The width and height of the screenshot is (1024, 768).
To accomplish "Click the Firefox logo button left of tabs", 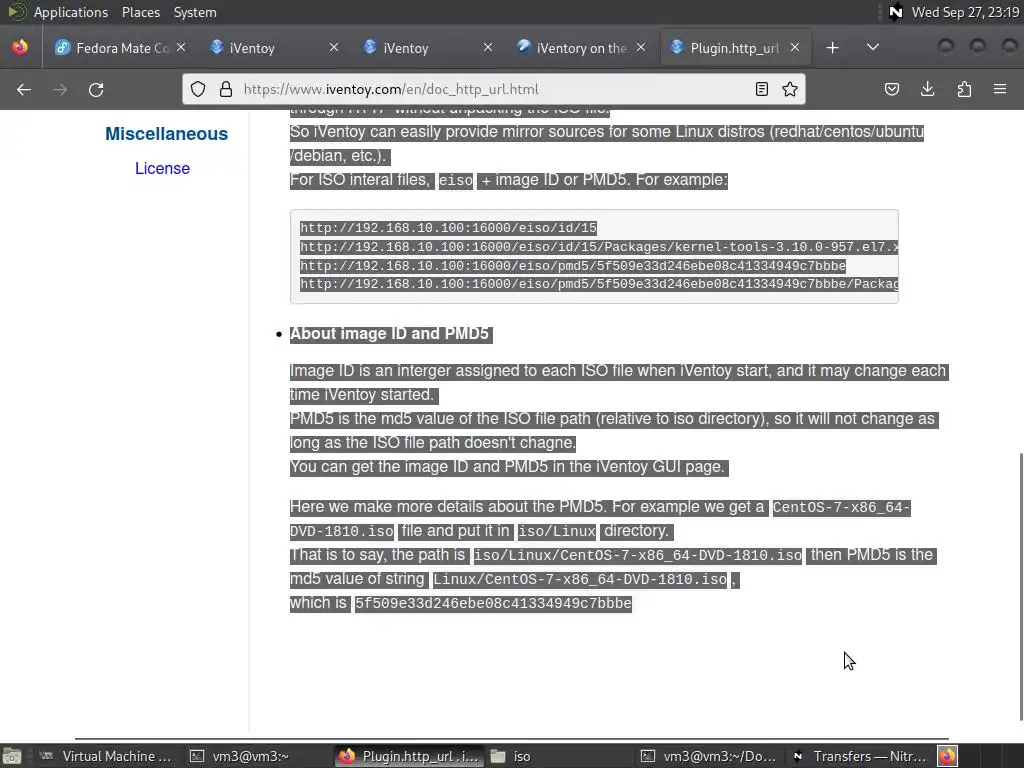I will (20, 48).
